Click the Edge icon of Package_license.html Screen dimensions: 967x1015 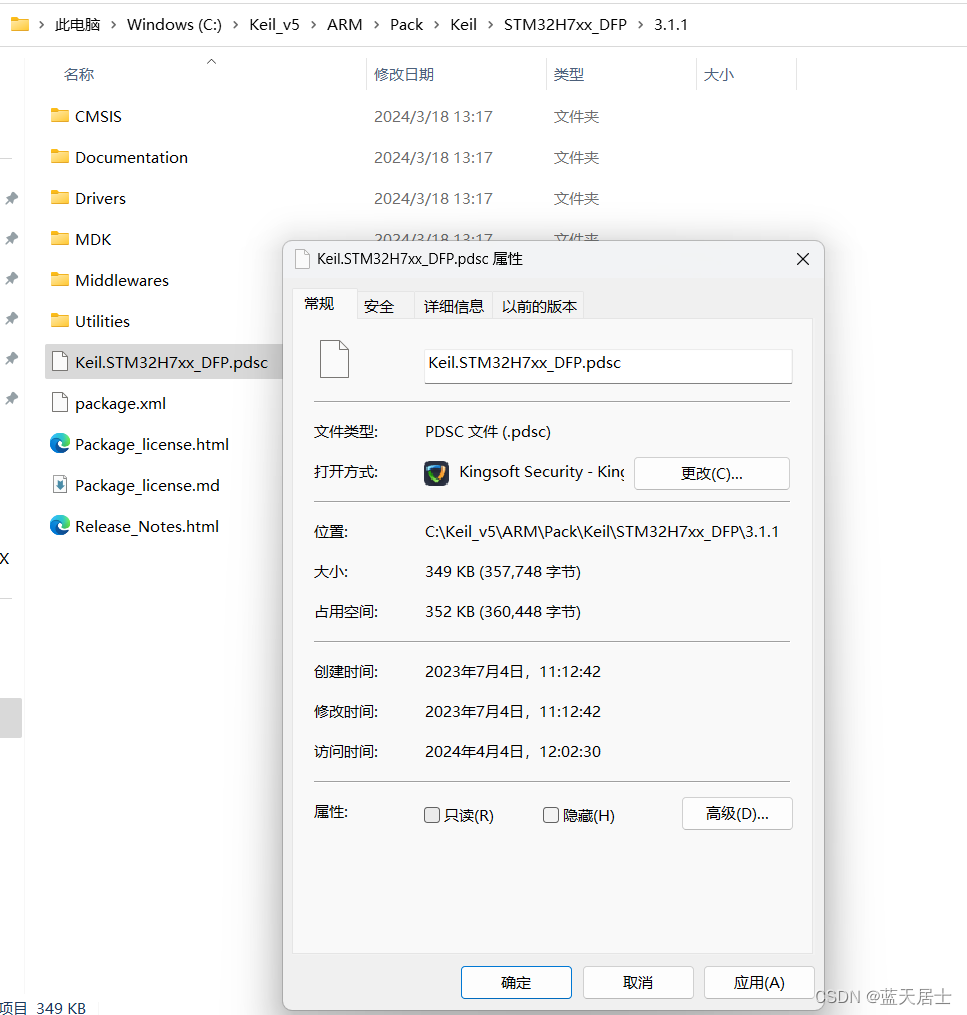tap(60, 443)
